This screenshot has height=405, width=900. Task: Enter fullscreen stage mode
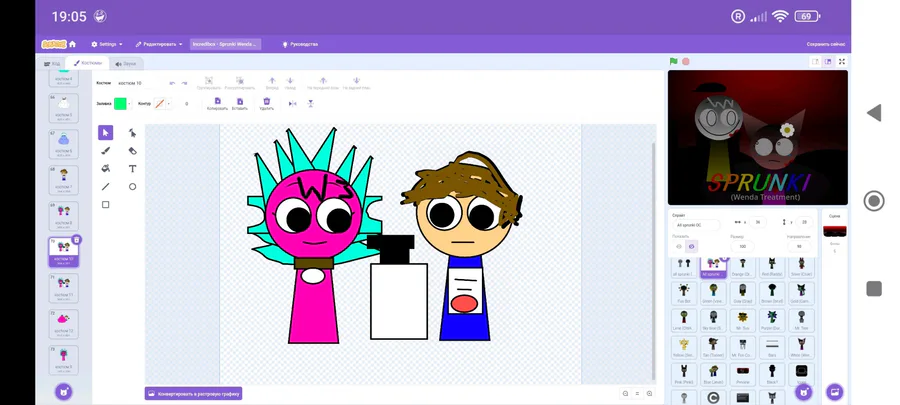coord(842,61)
